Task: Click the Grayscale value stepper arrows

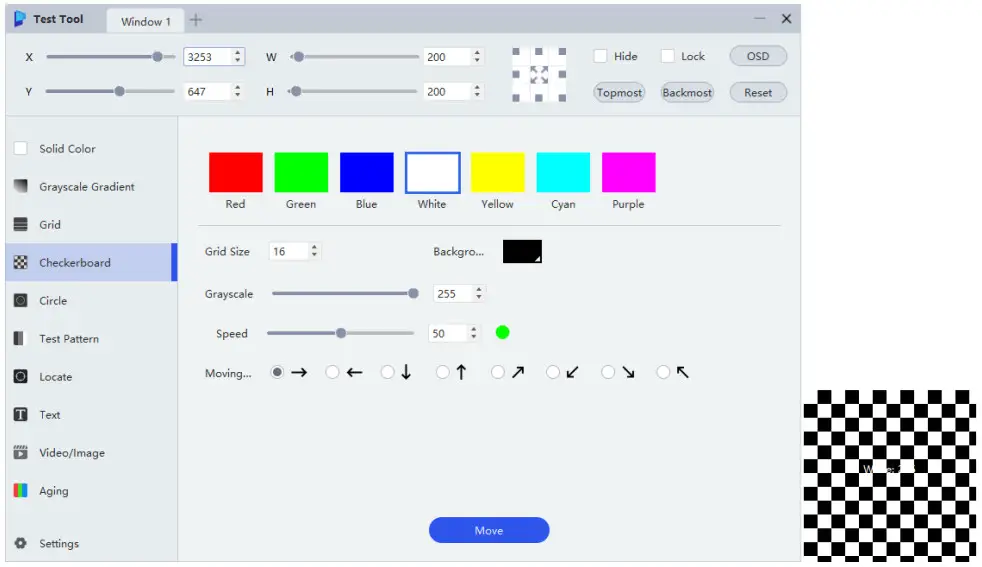Action: [478, 293]
